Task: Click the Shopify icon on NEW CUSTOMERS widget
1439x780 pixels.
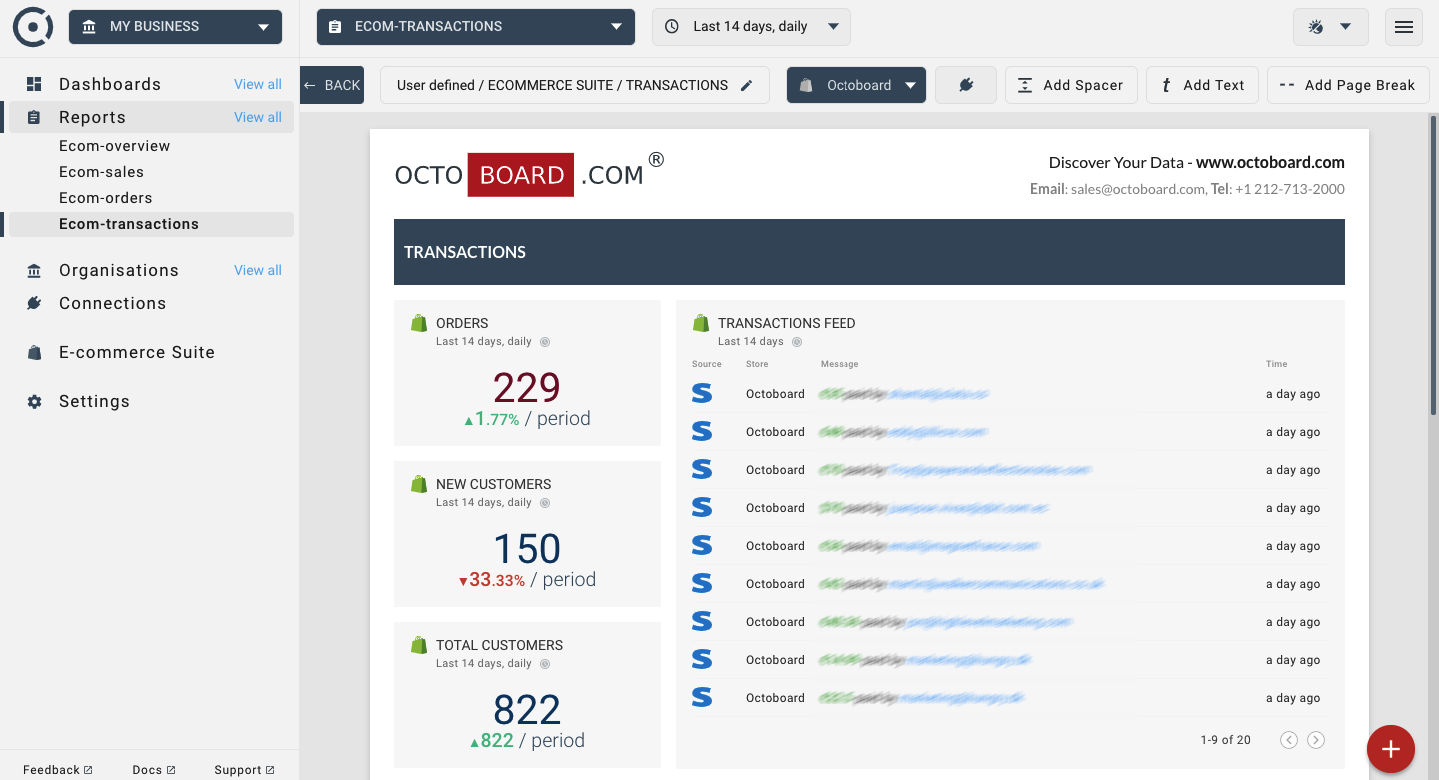Action: pyautogui.click(x=419, y=484)
